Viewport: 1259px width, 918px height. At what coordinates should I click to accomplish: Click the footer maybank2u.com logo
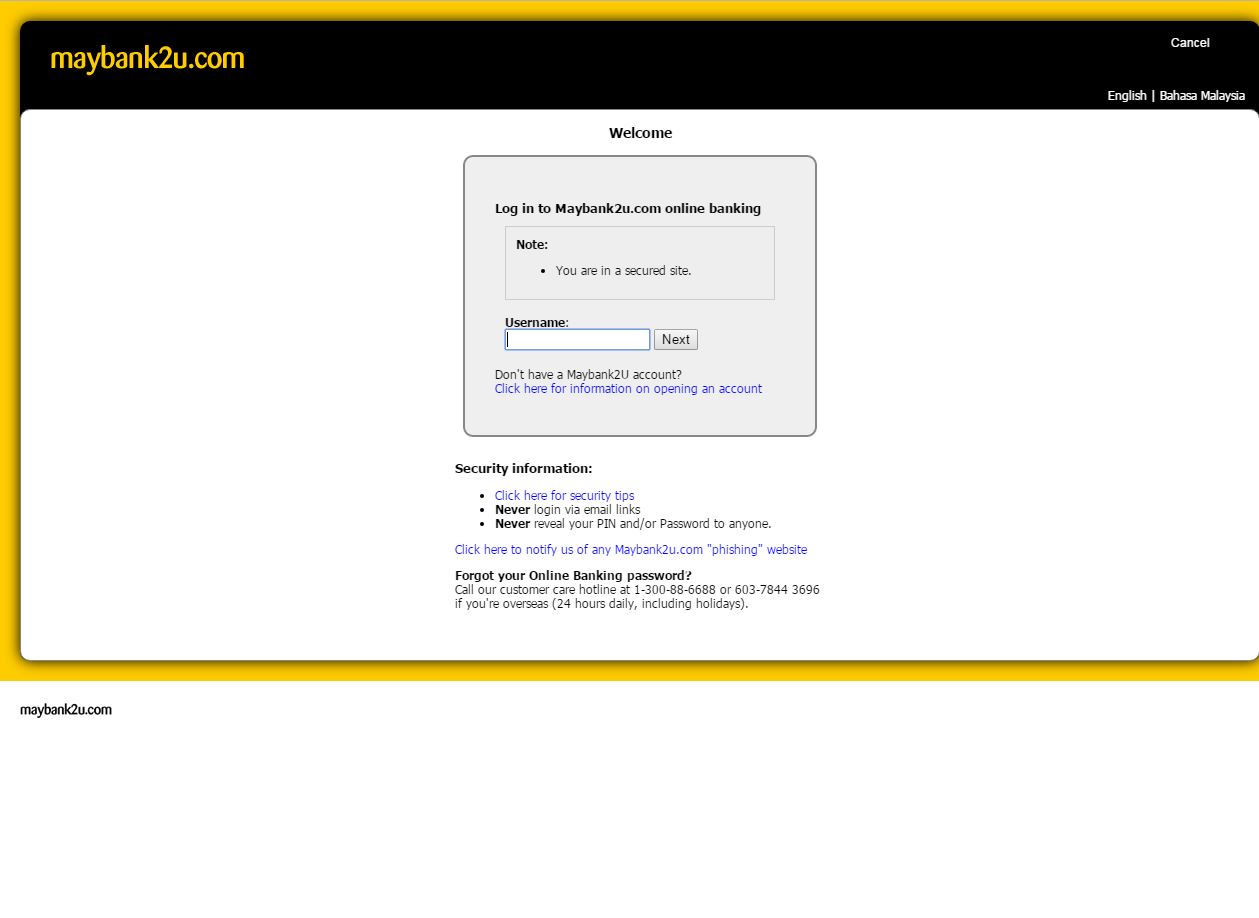point(66,710)
